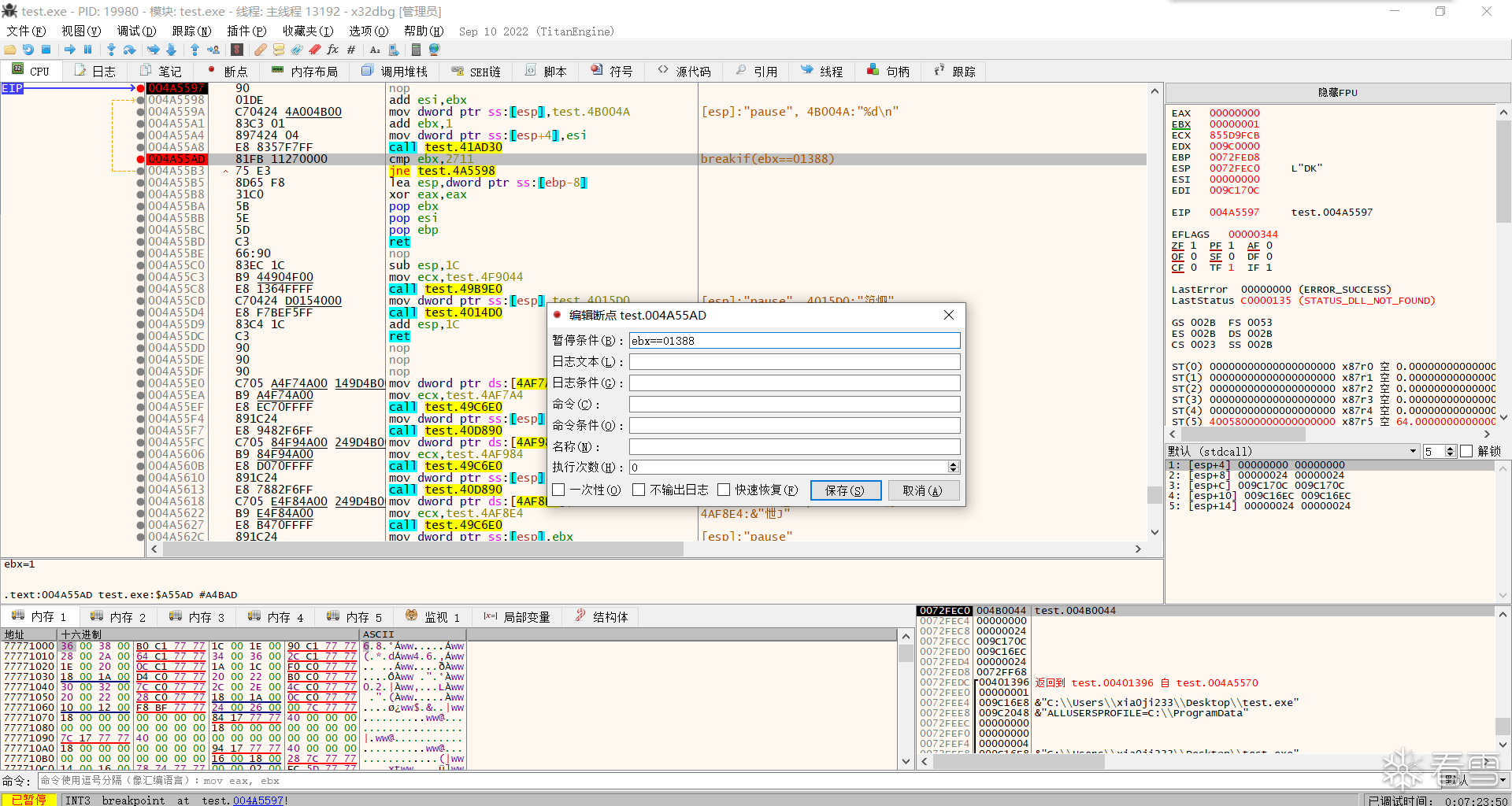Open the comments speech-bubble icon
This screenshot has width=1512, height=806.
(x=278, y=50)
